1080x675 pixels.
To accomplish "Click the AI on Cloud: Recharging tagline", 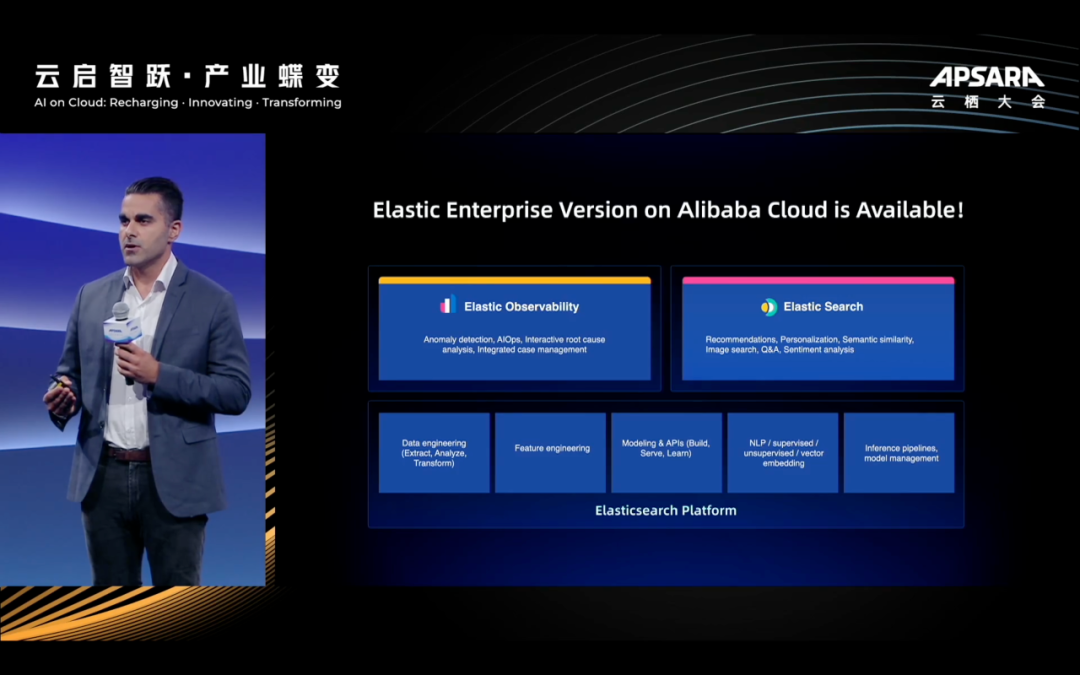I will coord(188,103).
